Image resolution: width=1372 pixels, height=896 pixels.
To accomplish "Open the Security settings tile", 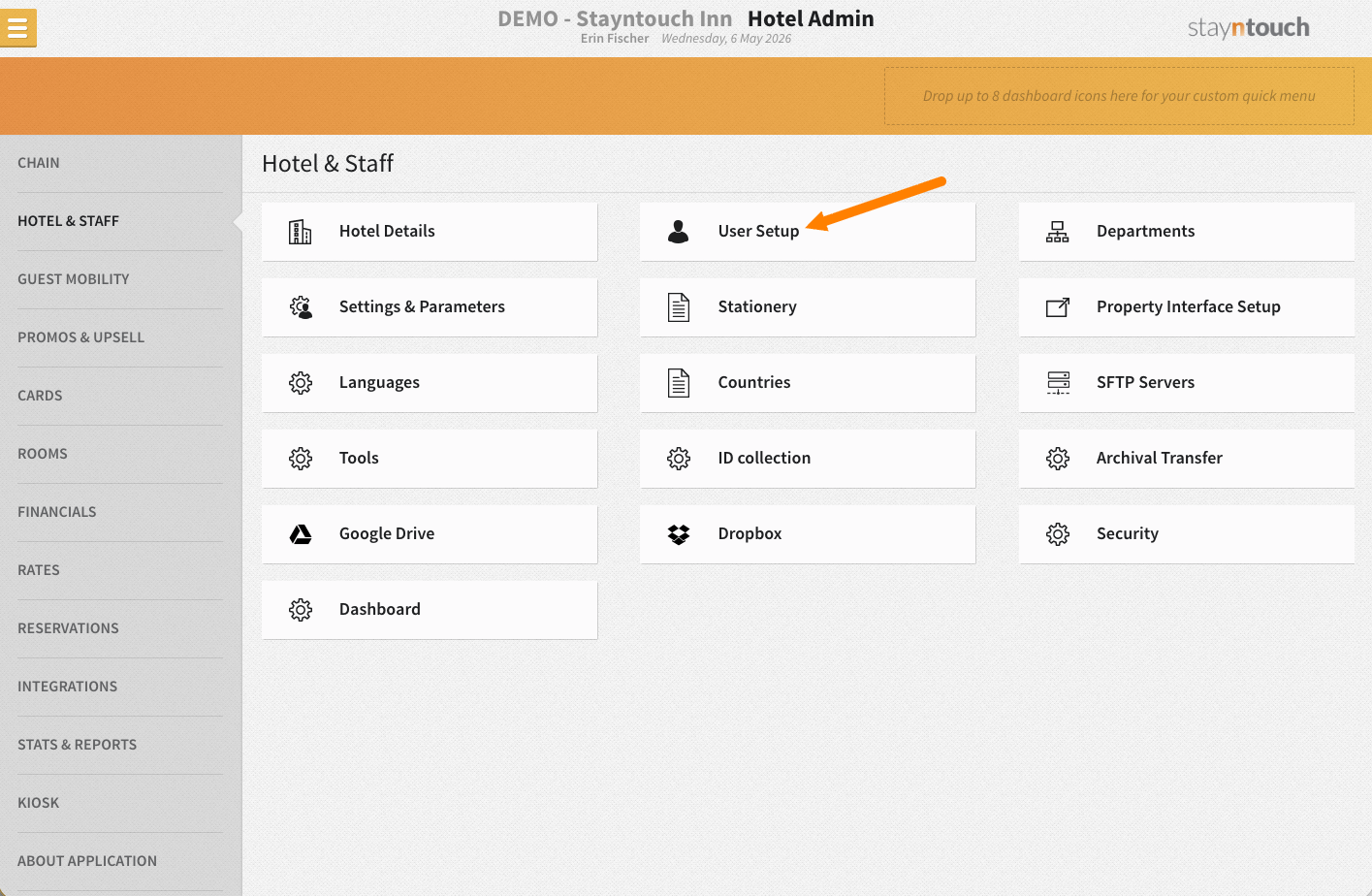I will tap(1186, 534).
